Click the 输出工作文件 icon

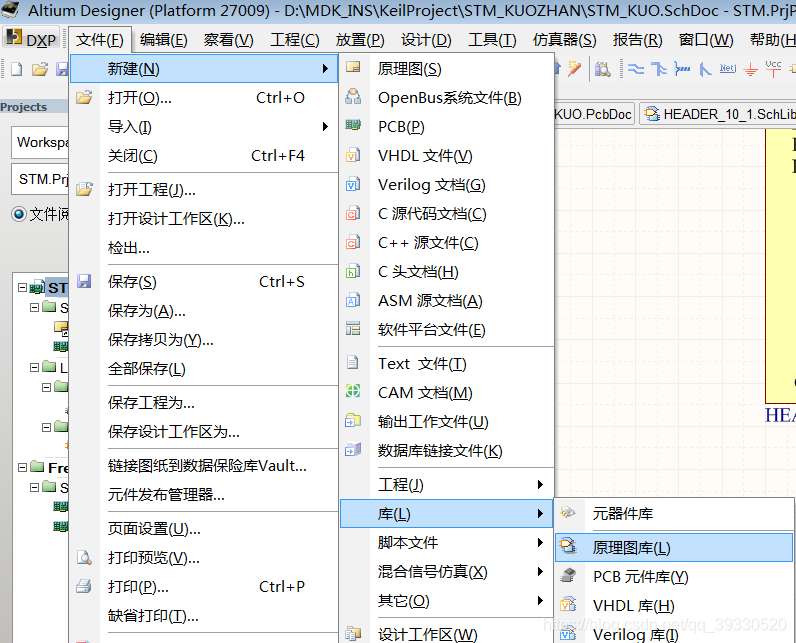pyautogui.click(x=353, y=420)
